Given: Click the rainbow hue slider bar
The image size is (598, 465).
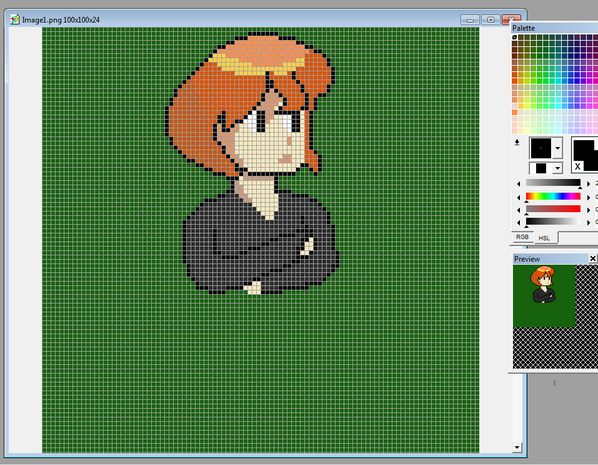Looking at the screenshot, I should coord(553,196).
